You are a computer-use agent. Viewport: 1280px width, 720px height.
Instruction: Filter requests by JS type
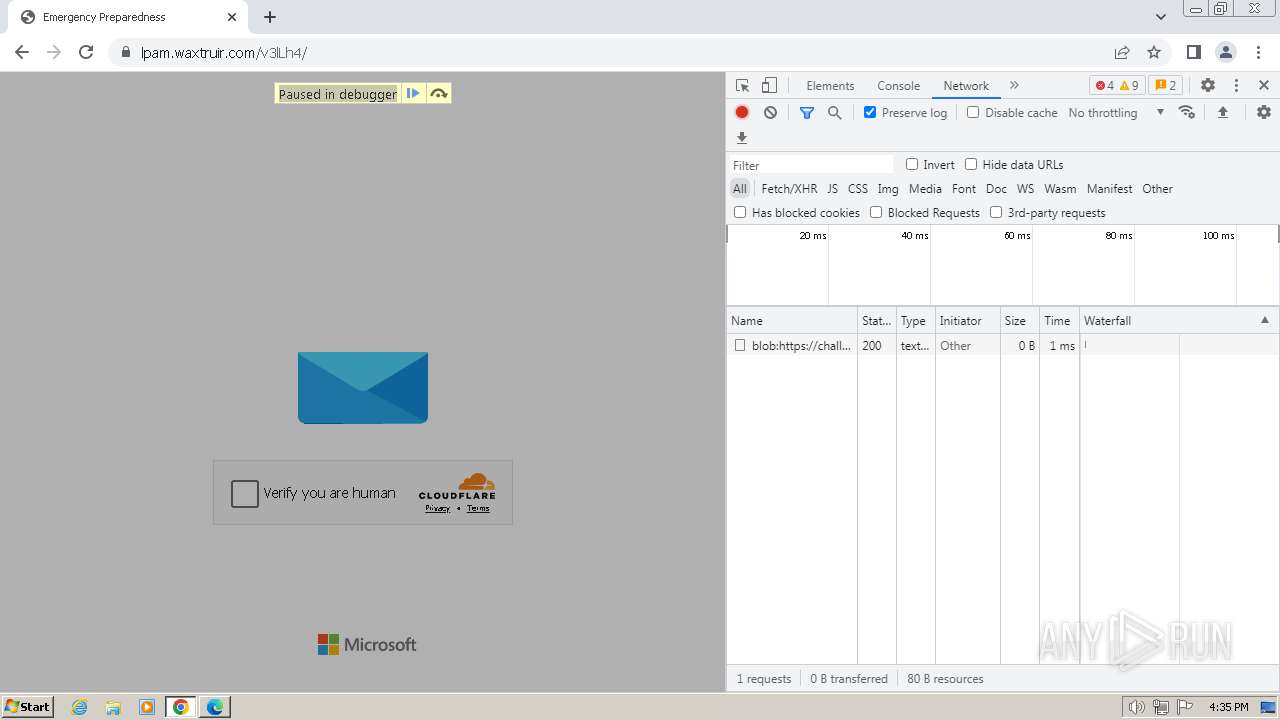pyautogui.click(x=832, y=188)
